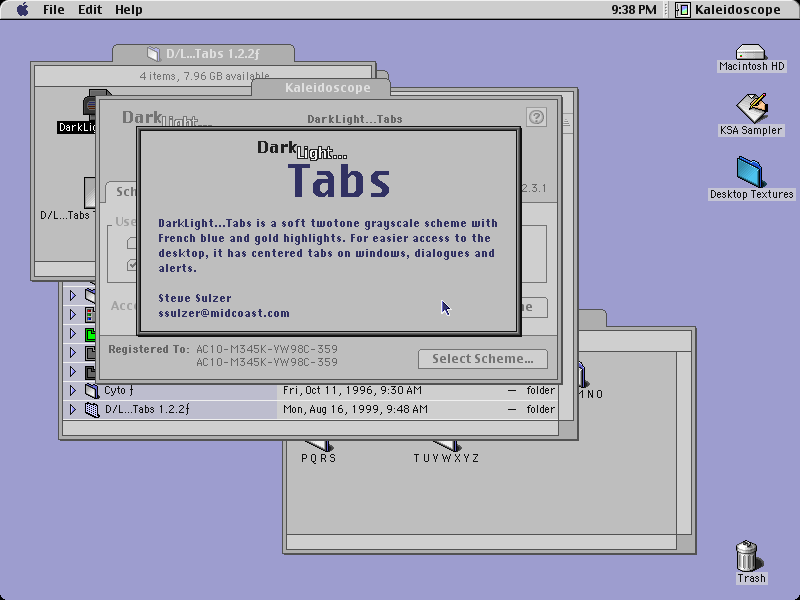Toggle the checked checkbox in Kaleidoscope window

tap(132, 265)
